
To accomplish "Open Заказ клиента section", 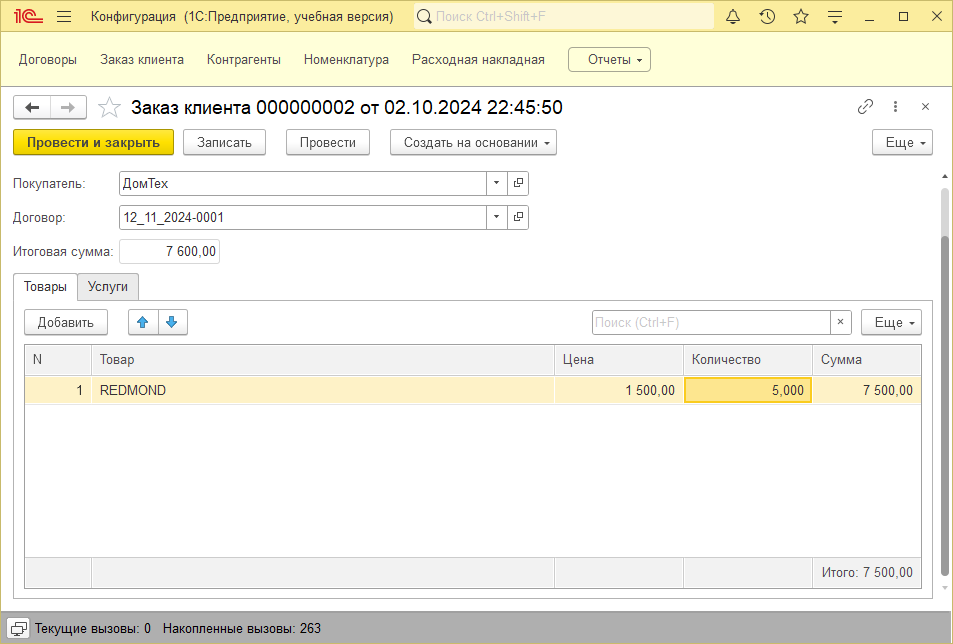I will [x=142, y=60].
